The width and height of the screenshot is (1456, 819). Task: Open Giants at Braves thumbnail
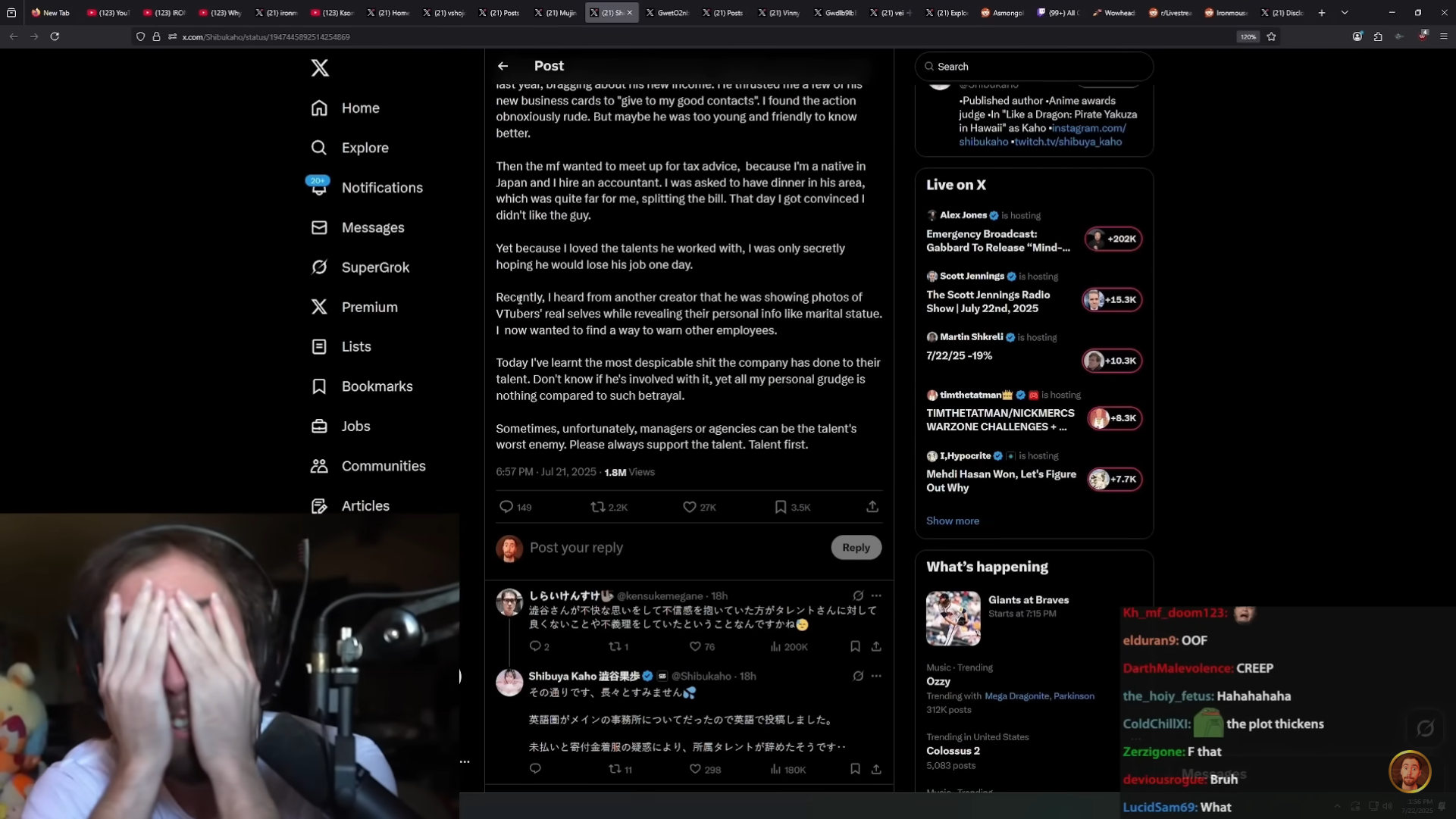[953, 618]
